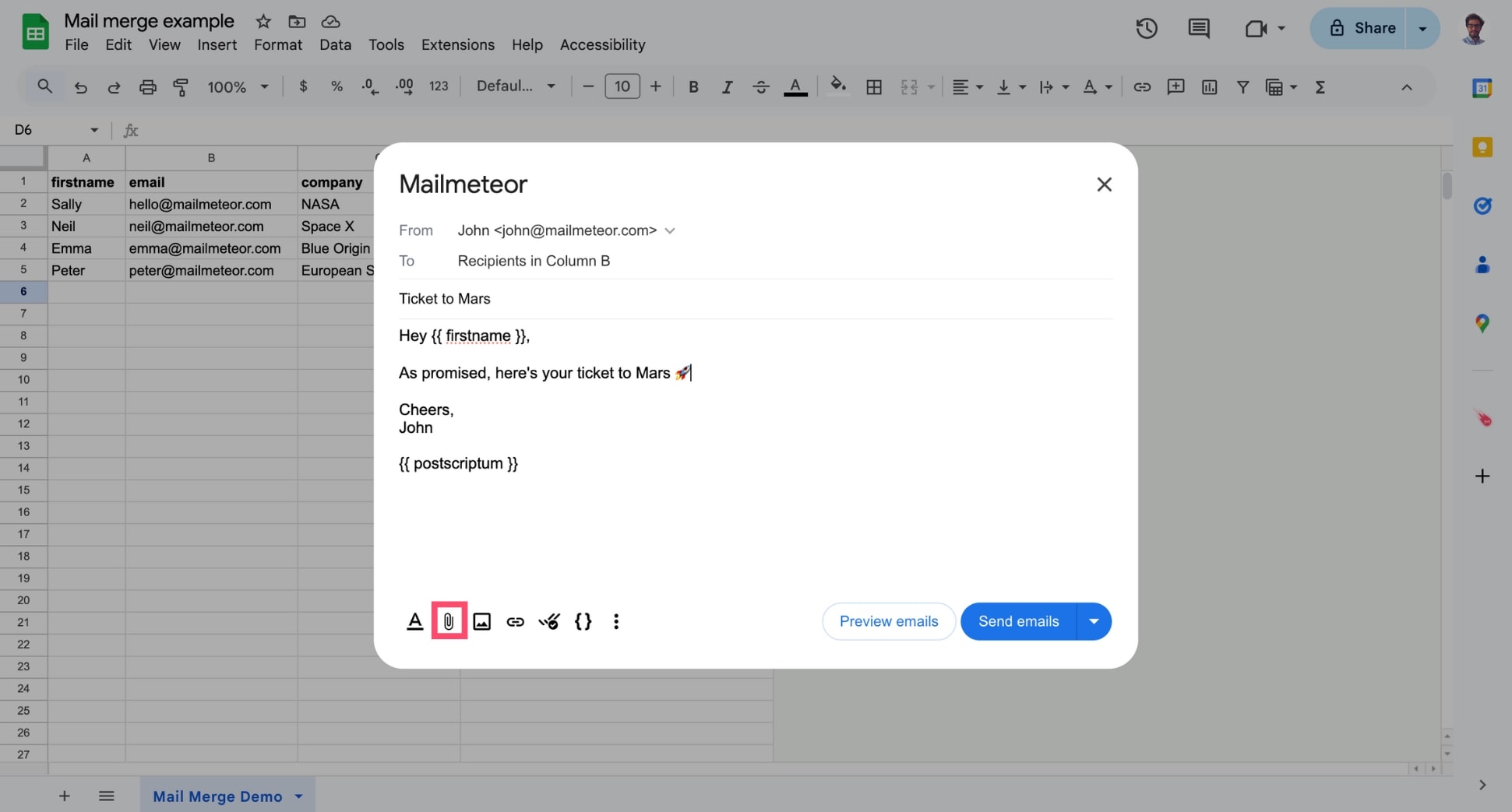1512x812 pixels.
Task: Click the move to folder icon
Action: pyautogui.click(x=297, y=21)
